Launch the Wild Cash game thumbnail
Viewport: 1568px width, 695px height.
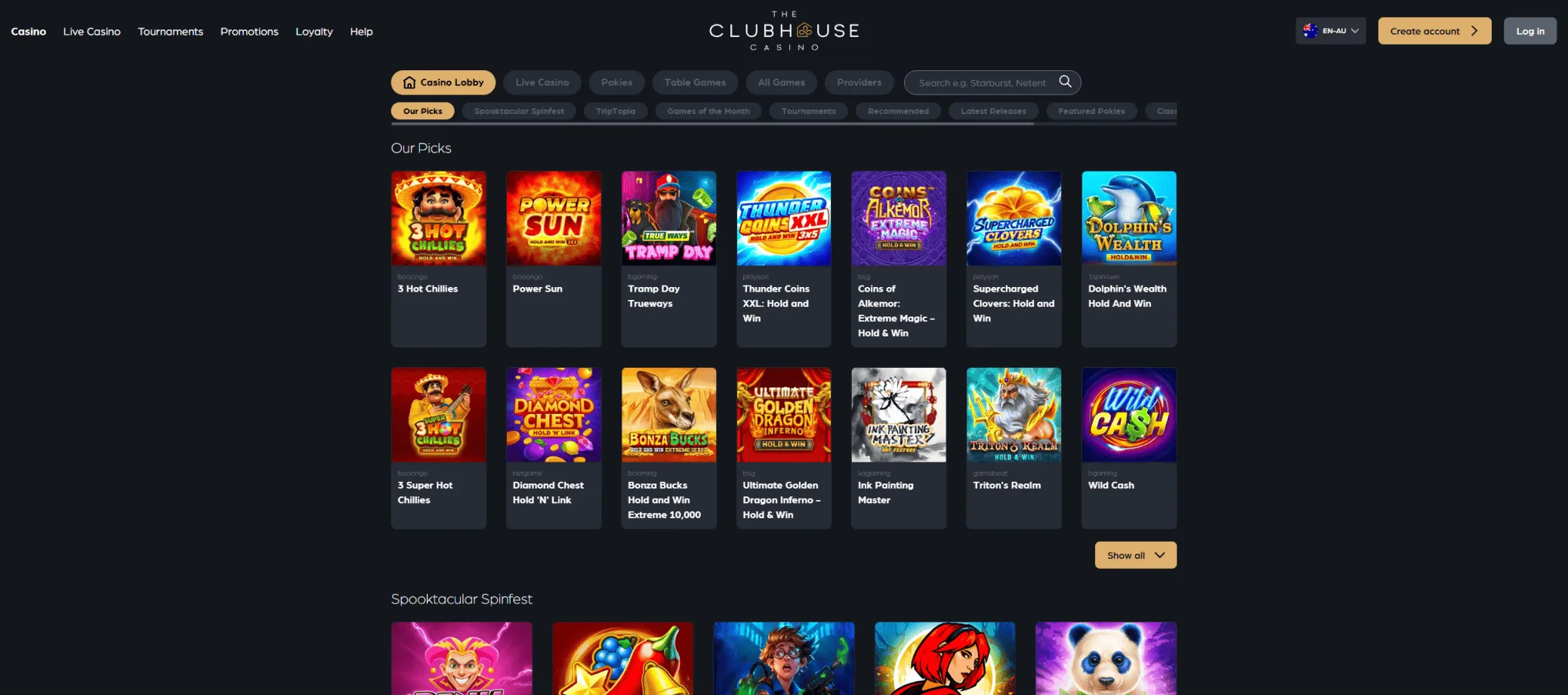(x=1129, y=415)
